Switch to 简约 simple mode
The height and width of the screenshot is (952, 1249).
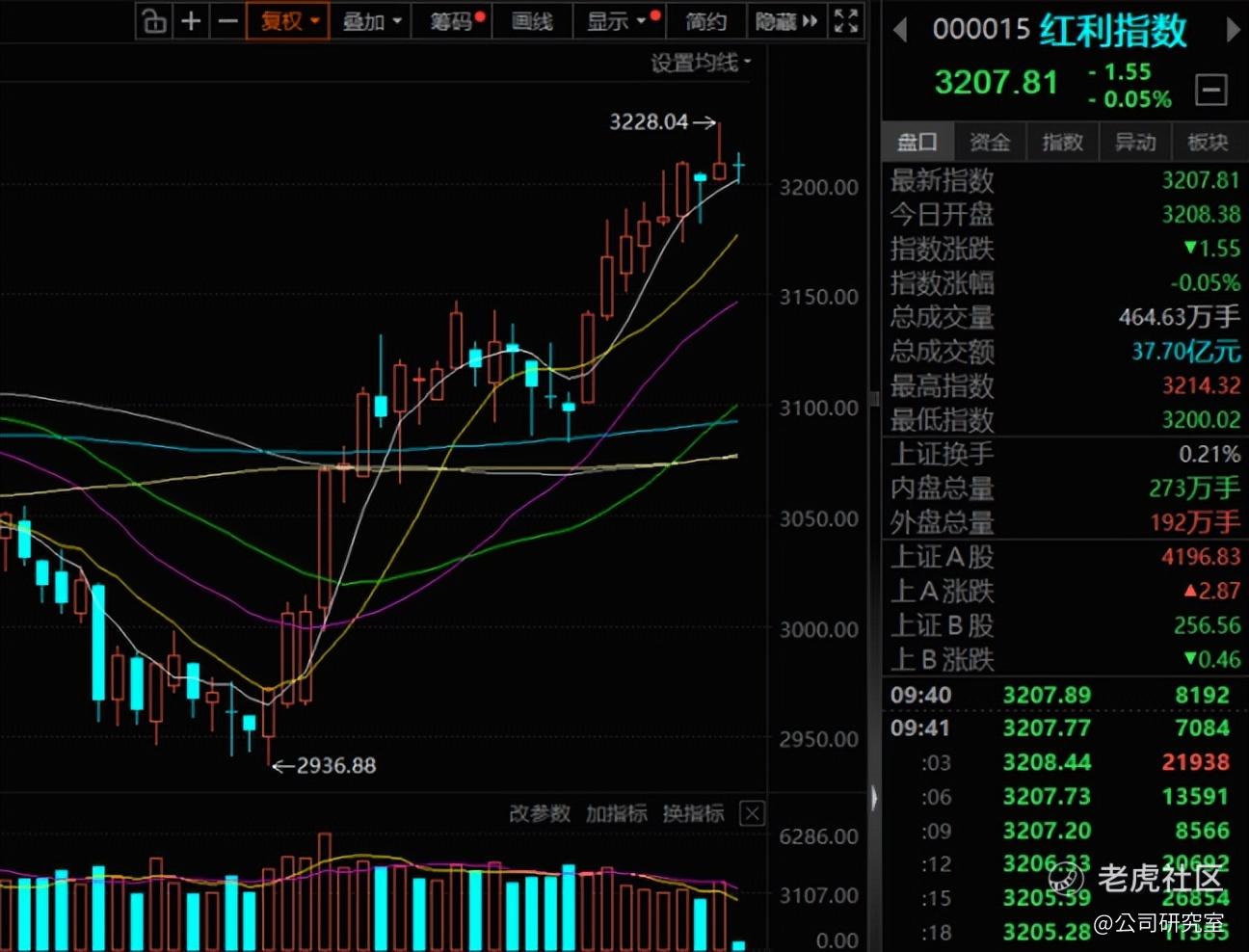point(706,21)
